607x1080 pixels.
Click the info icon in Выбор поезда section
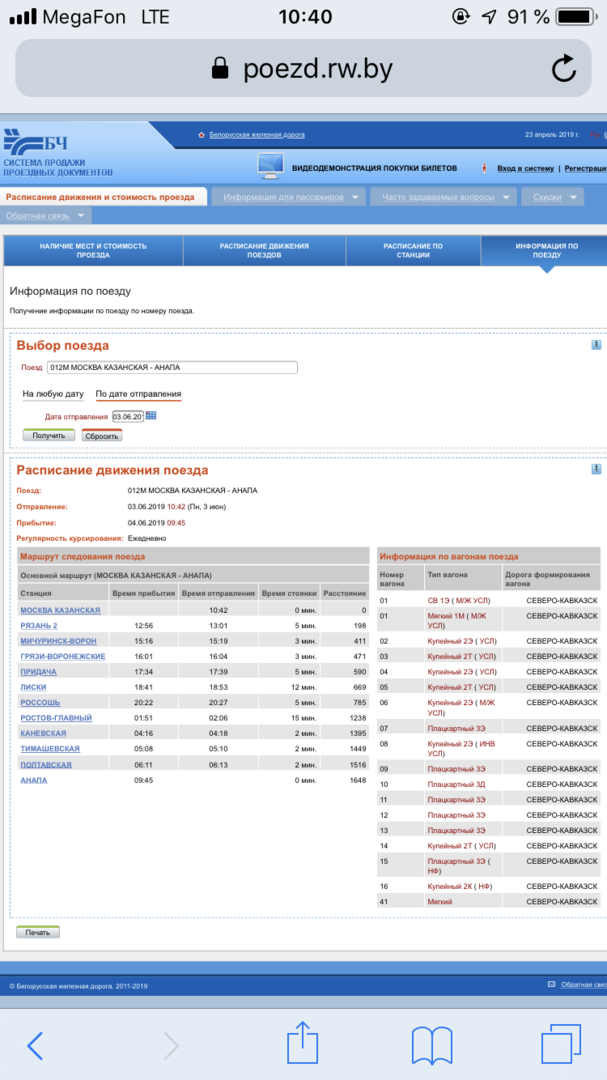596,345
